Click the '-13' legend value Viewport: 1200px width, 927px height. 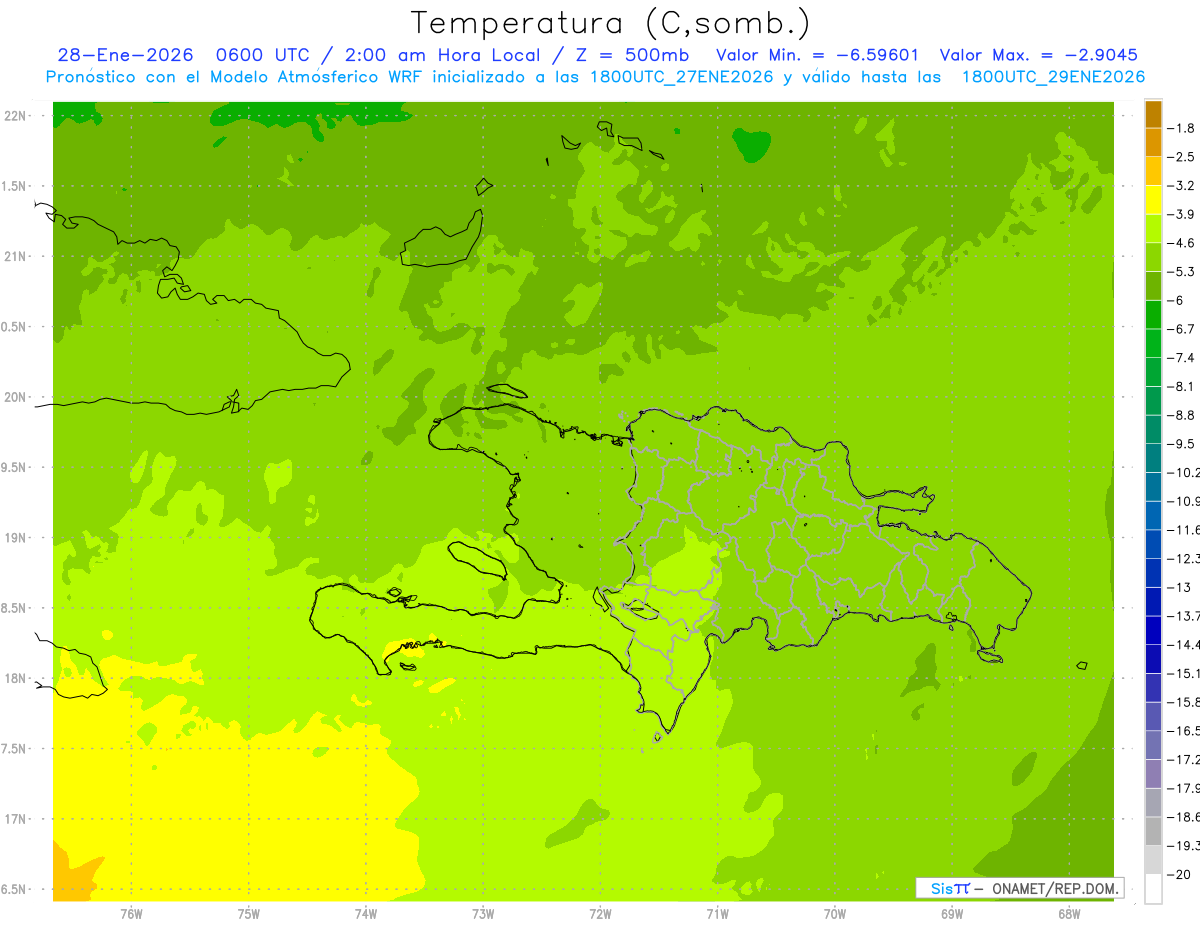[1181, 587]
